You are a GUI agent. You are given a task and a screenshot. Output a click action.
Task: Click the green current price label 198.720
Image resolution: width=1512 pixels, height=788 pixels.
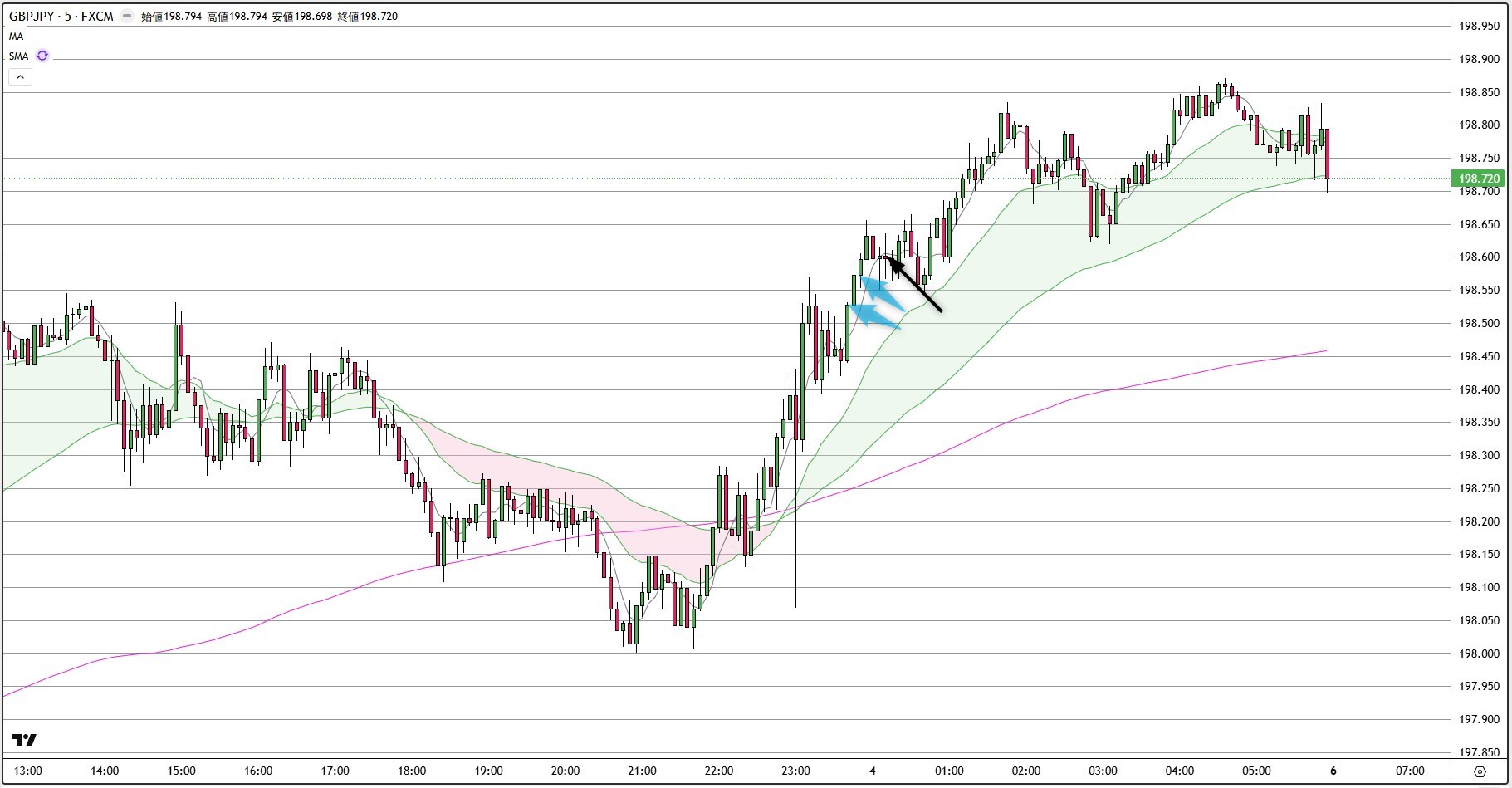pyautogui.click(x=1479, y=179)
